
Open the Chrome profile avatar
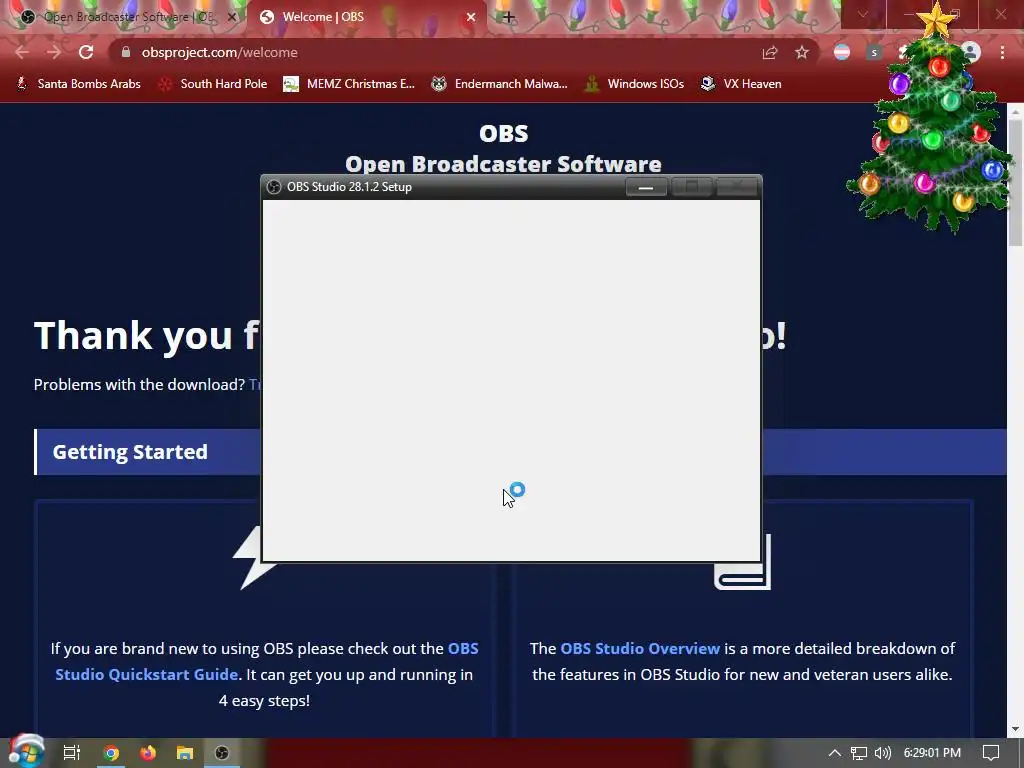(971, 52)
